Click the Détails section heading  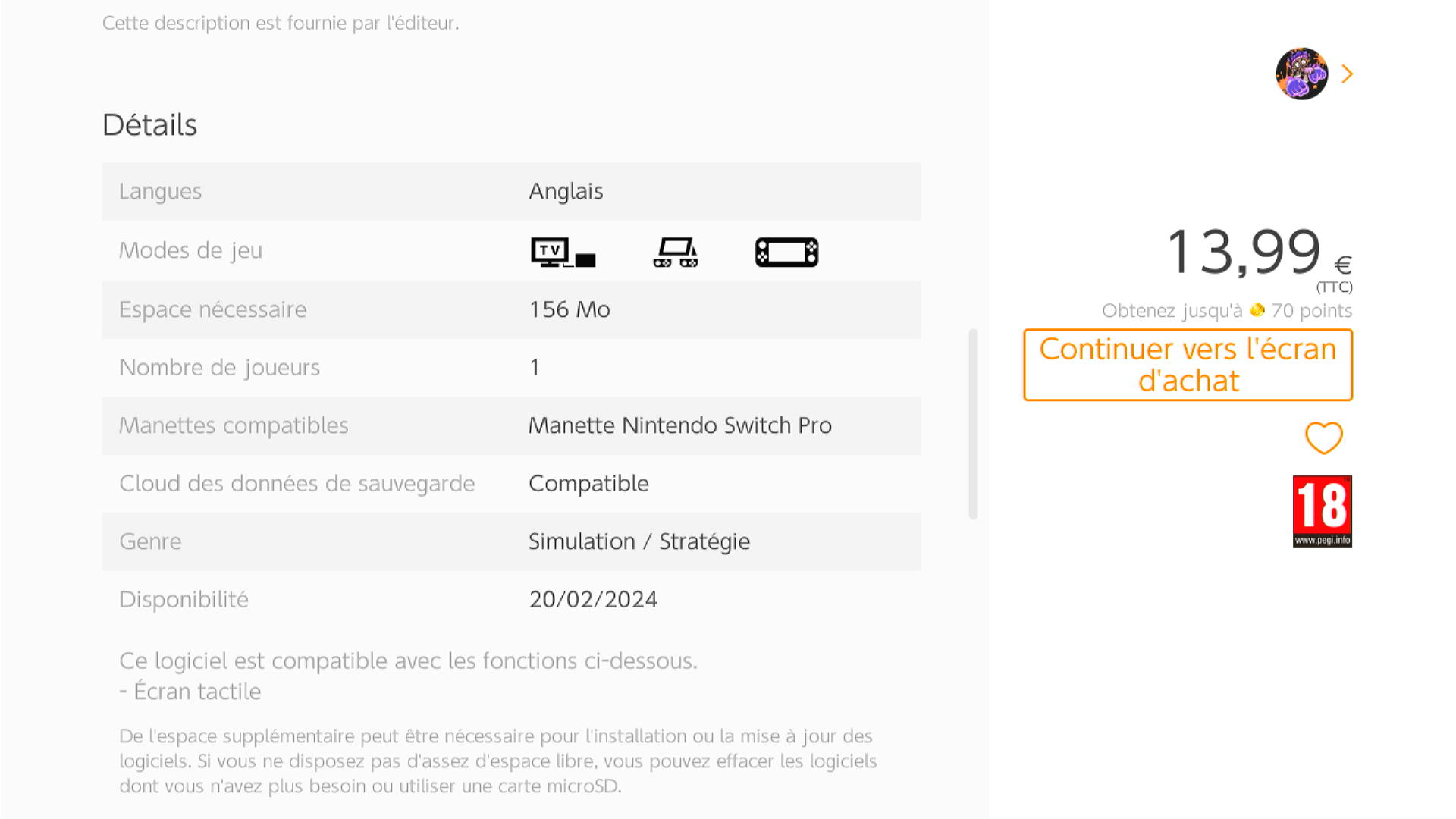pyautogui.click(x=149, y=125)
